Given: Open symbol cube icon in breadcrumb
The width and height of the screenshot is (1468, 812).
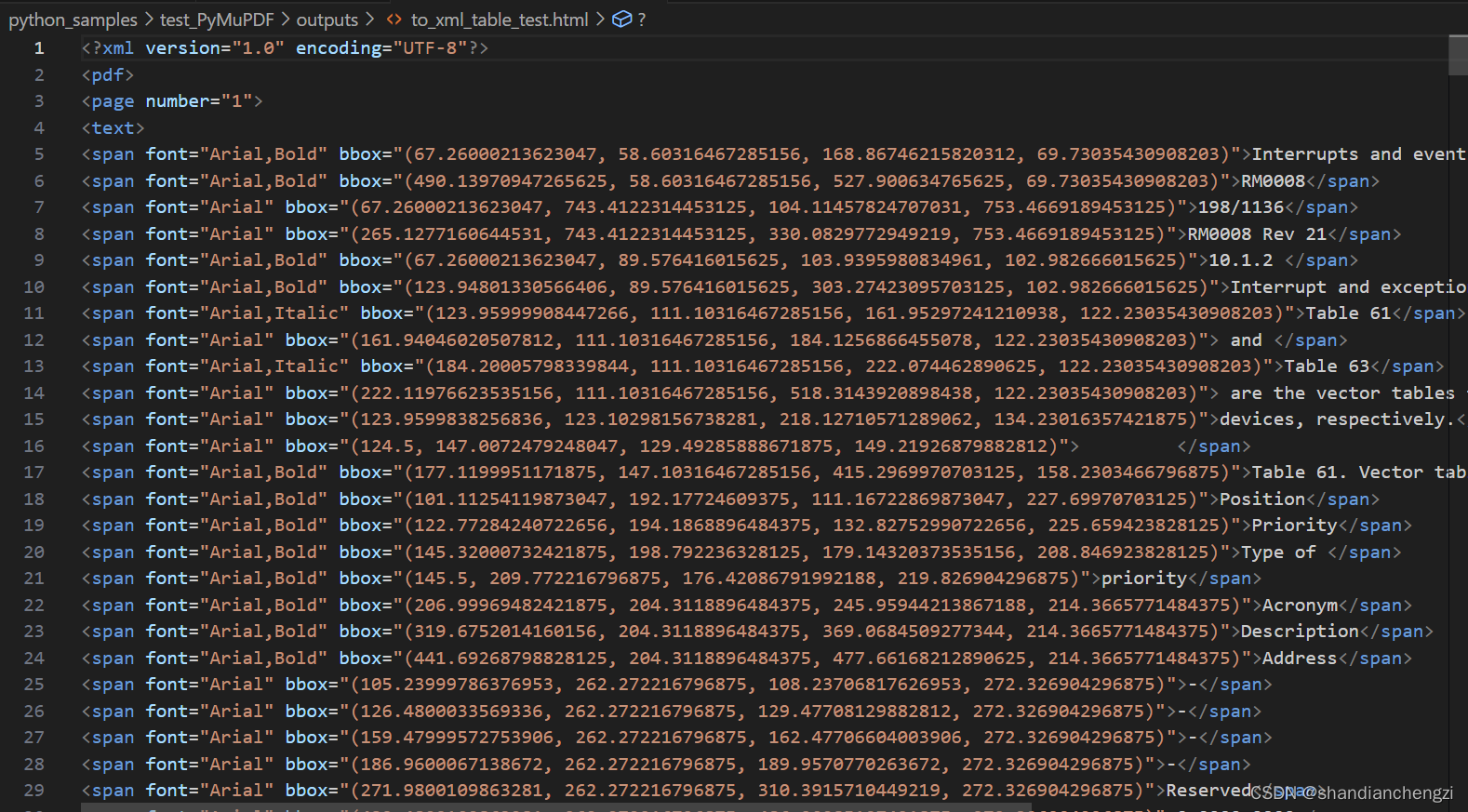Looking at the screenshot, I should click(x=622, y=20).
